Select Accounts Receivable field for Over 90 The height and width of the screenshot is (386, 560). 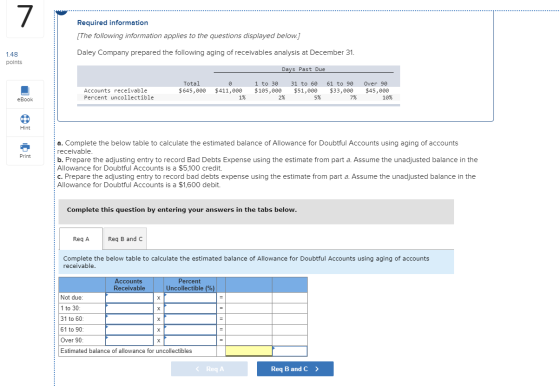click(129, 340)
